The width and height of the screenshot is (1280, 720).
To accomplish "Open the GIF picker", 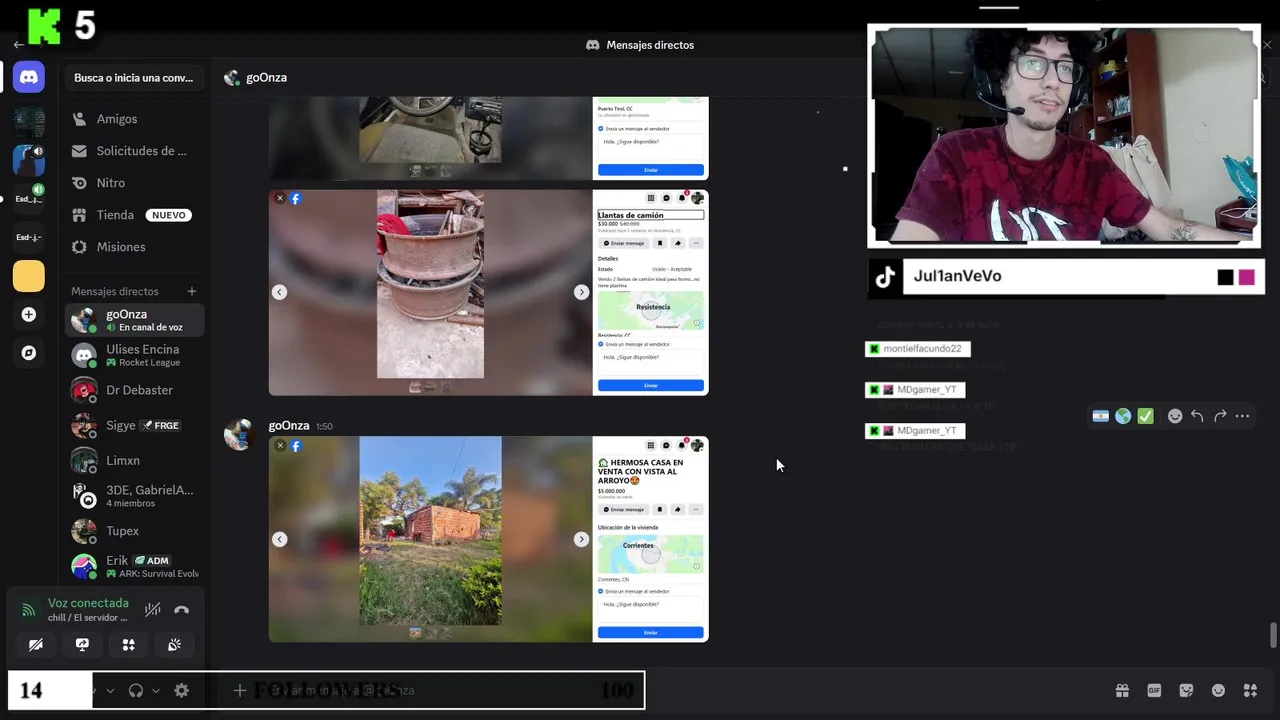I will [x=1154, y=690].
